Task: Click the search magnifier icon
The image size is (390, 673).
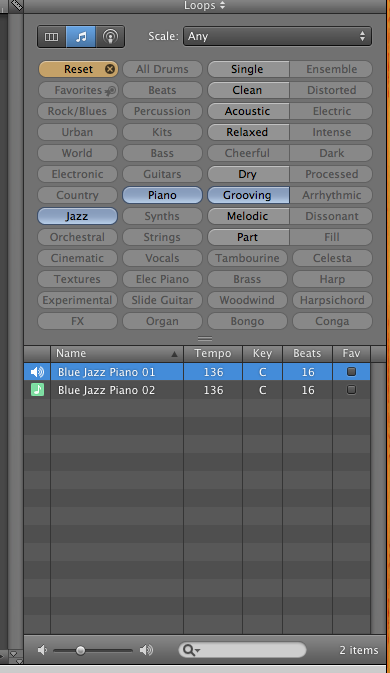Action: pyautogui.click(x=190, y=651)
